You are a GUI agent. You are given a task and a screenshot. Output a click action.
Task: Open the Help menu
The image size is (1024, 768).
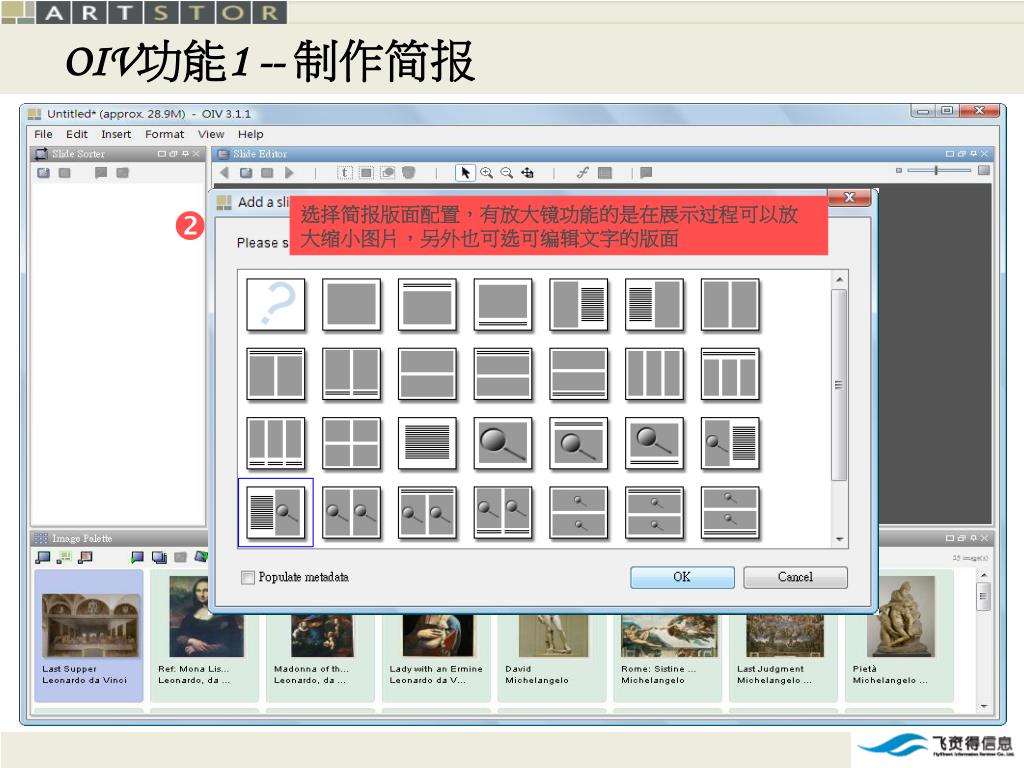pos(251,134)
